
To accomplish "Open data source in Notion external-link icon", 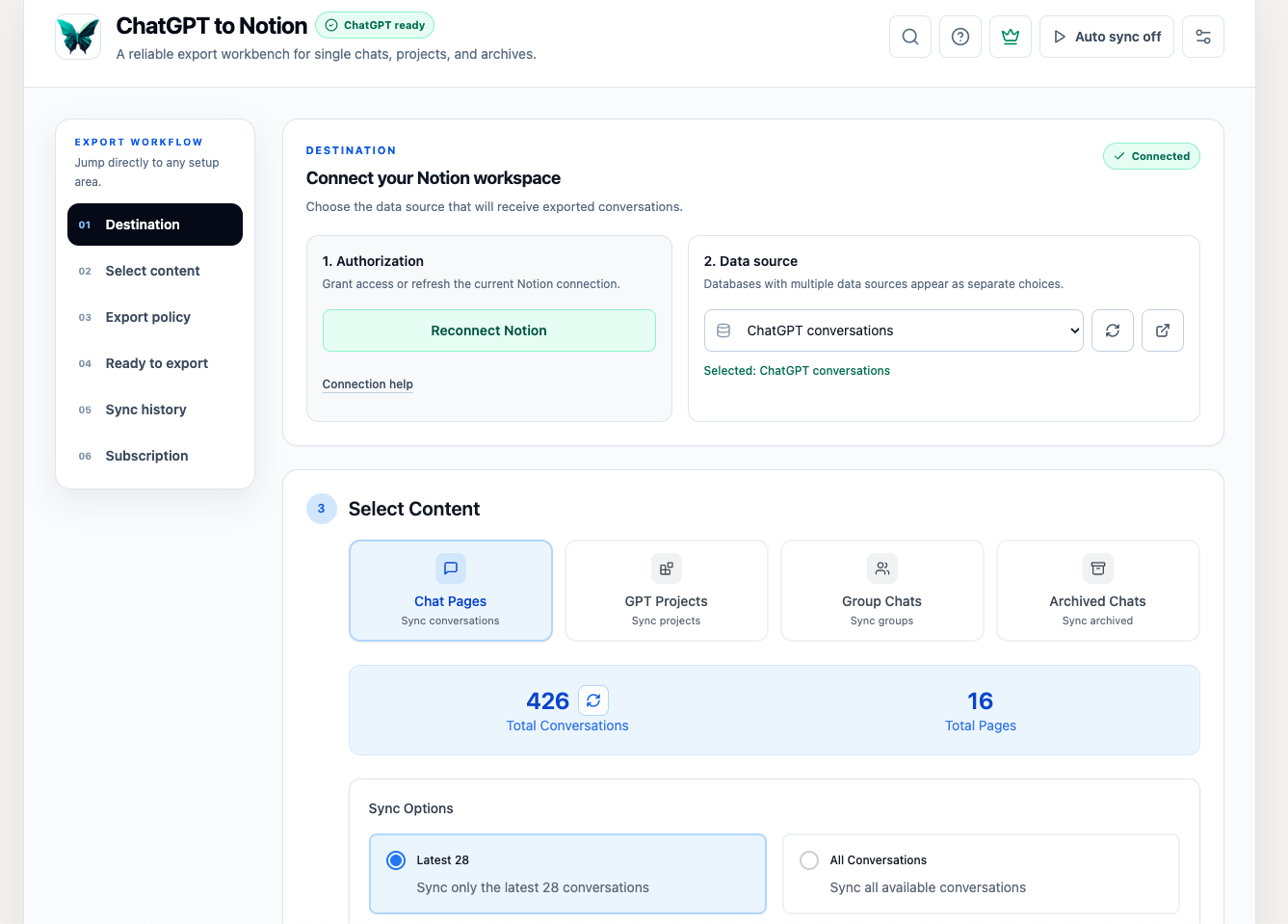I will [x=1163, y=330].
